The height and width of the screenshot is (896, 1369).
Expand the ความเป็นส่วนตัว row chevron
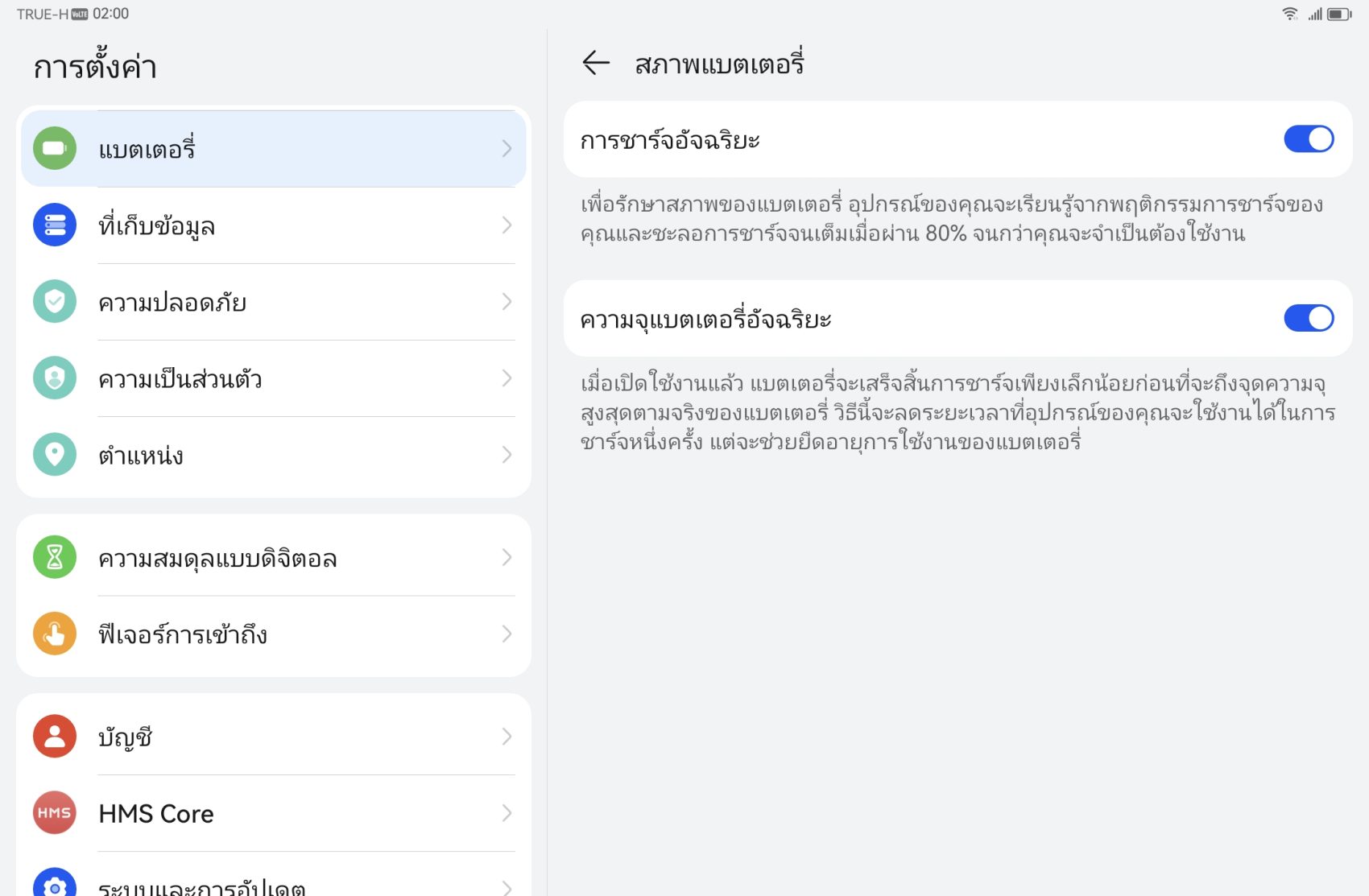point(507,378)
